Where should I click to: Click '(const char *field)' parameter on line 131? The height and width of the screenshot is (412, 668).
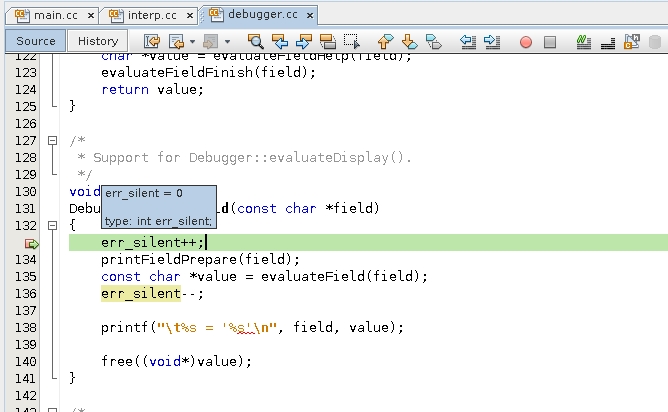coord(304,208)
